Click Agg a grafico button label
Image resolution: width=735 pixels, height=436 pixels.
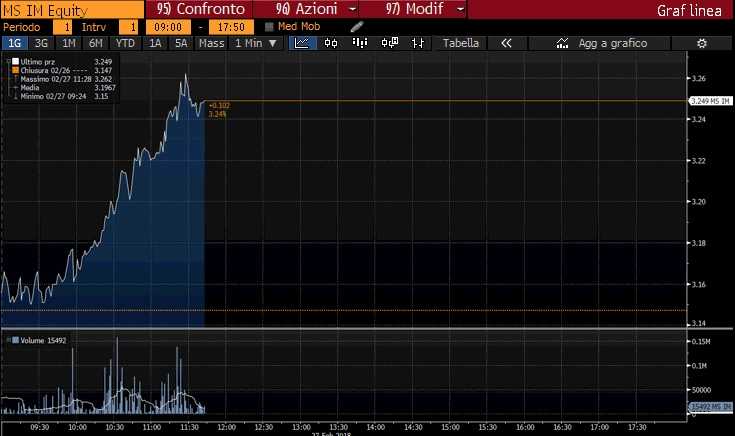click(613, 43)
